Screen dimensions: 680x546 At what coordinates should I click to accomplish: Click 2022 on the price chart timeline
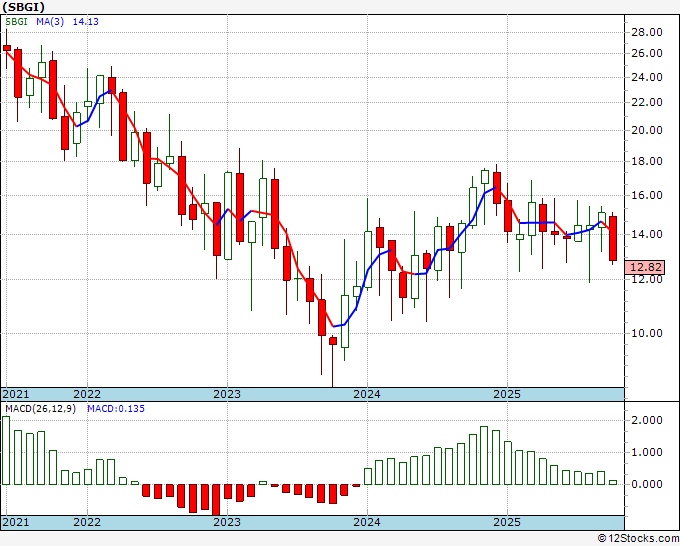click(x=87, y=394)
